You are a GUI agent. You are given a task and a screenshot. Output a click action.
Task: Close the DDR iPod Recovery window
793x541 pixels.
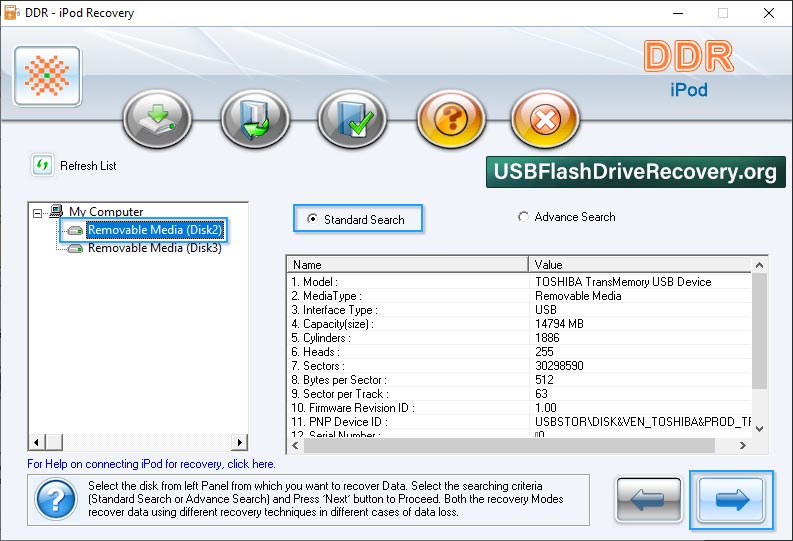coord(769,13)
